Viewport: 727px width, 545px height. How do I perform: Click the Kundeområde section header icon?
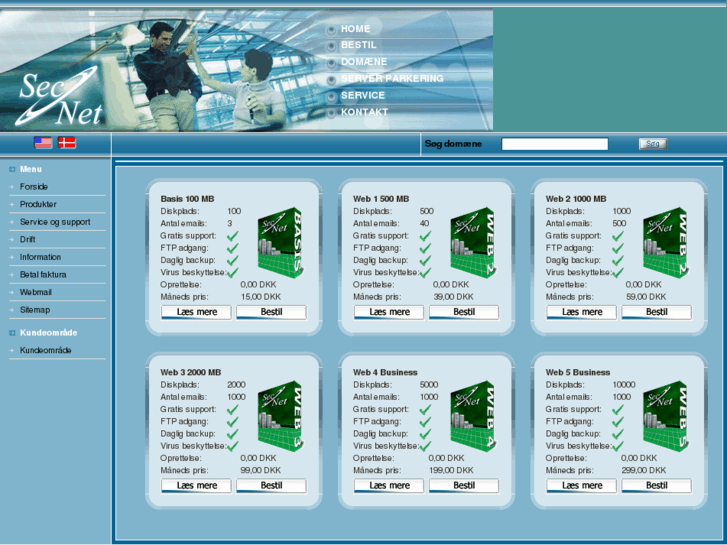pos(12,333)
